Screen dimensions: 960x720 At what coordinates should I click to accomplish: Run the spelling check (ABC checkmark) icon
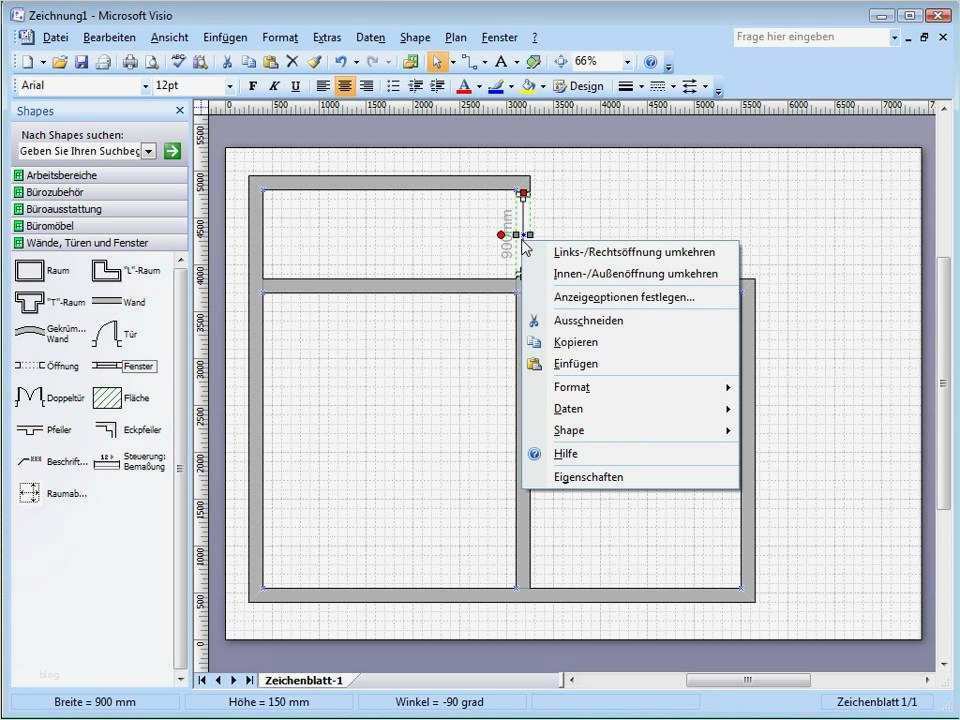pos(178,61)
